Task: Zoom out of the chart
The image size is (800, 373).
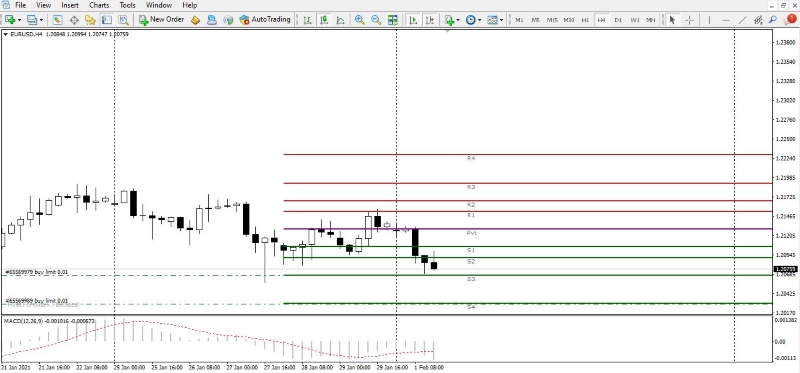Action: coord(376,20)
